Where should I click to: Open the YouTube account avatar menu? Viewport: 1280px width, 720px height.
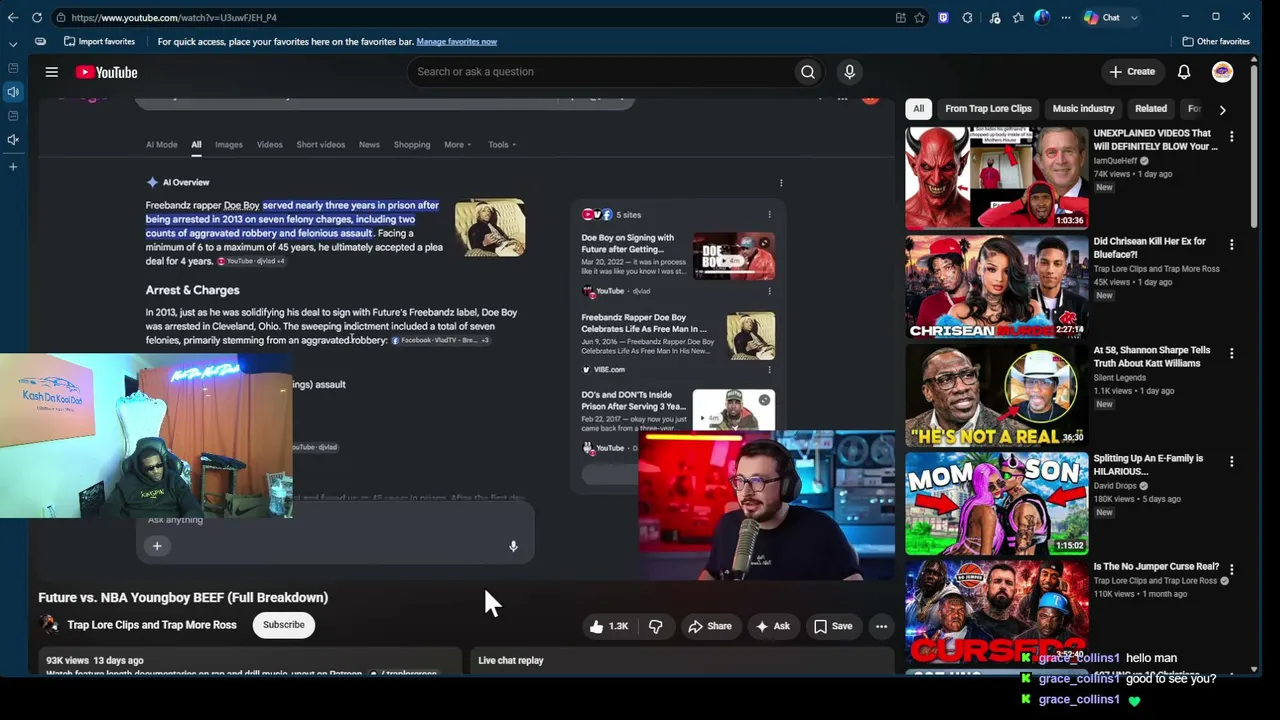coord(1222,72)
